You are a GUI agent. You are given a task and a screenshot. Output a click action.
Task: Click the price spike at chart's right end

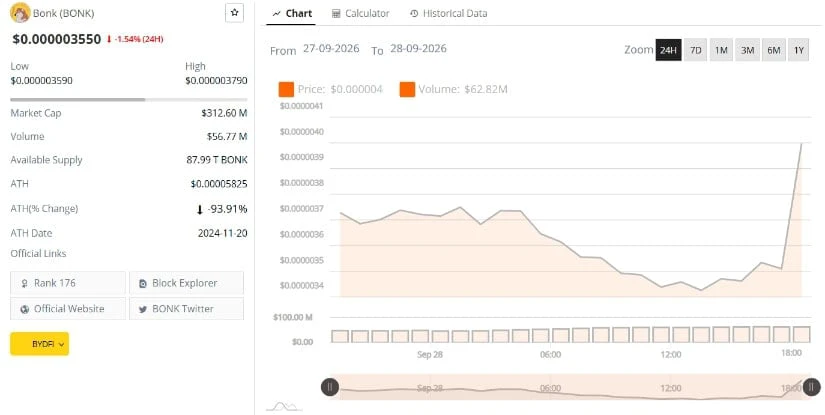[x=801, y=144]
